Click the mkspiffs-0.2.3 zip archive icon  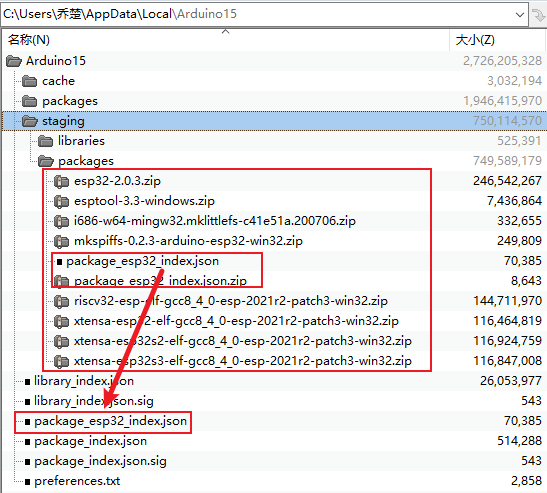coord(61,241)
